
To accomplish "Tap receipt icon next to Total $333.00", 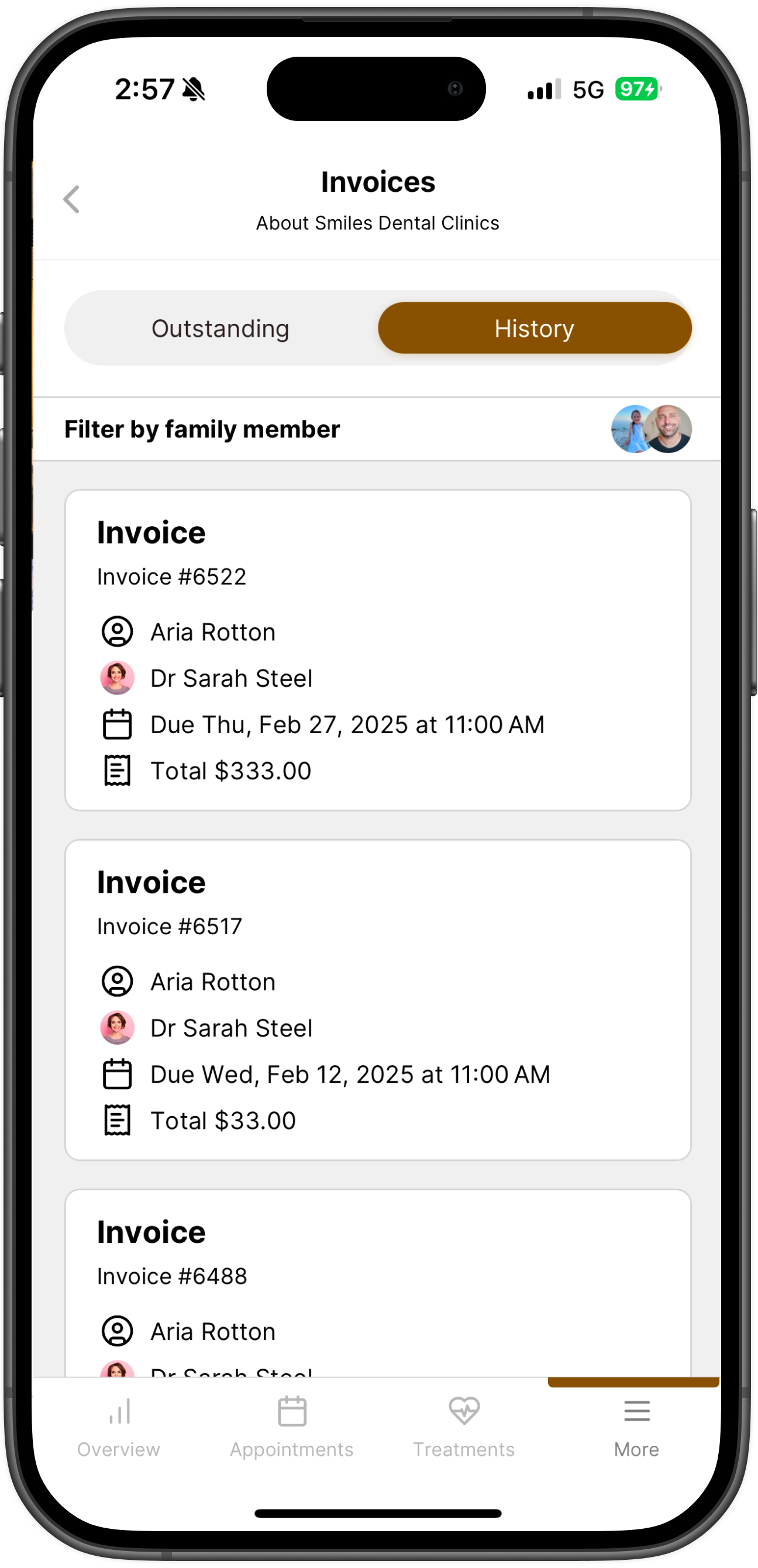I will [118, 771].
